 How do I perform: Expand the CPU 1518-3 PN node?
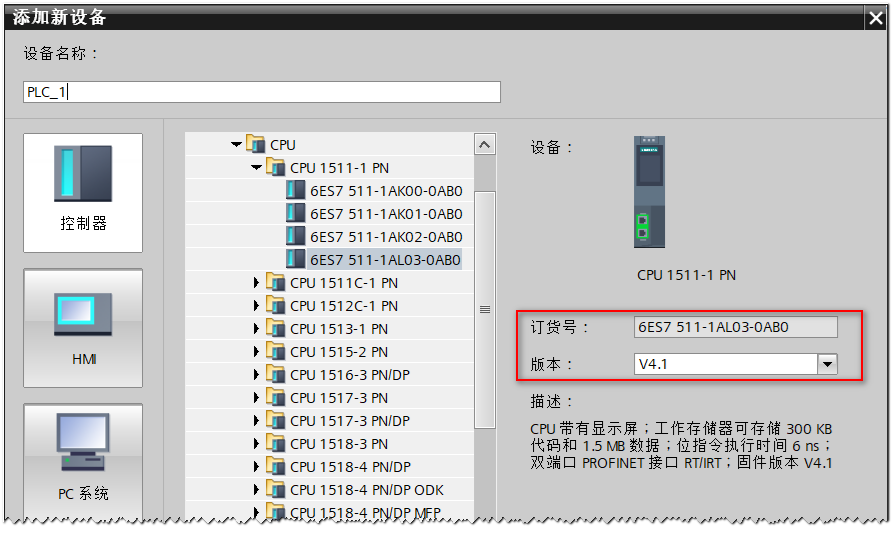[x=256, y=444]
